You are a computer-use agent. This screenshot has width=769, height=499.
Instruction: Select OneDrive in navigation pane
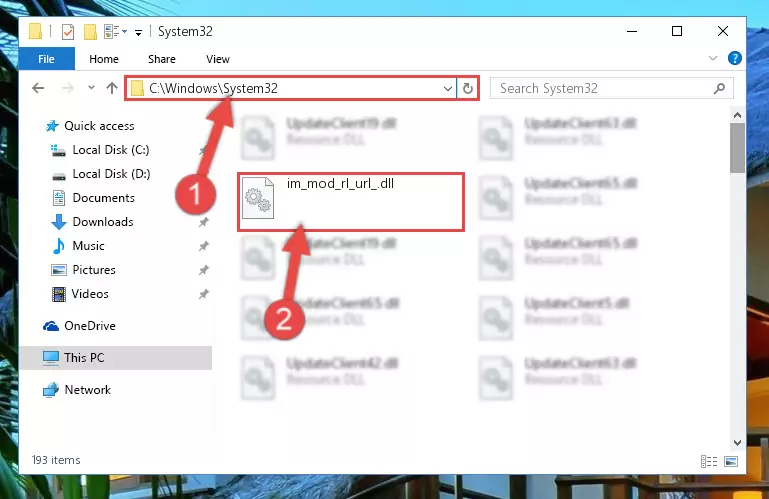[x=90, y=326]
